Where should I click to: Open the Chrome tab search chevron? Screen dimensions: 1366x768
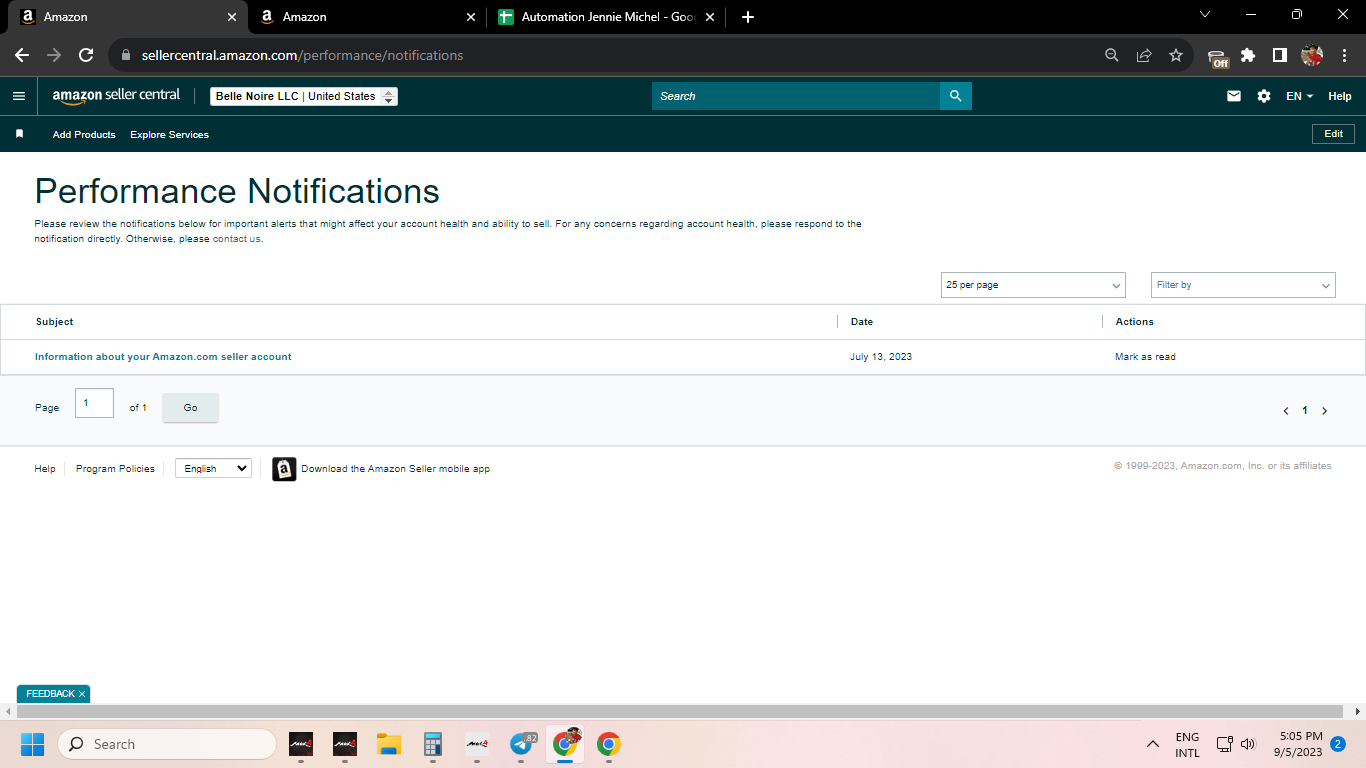(1204, 15)
